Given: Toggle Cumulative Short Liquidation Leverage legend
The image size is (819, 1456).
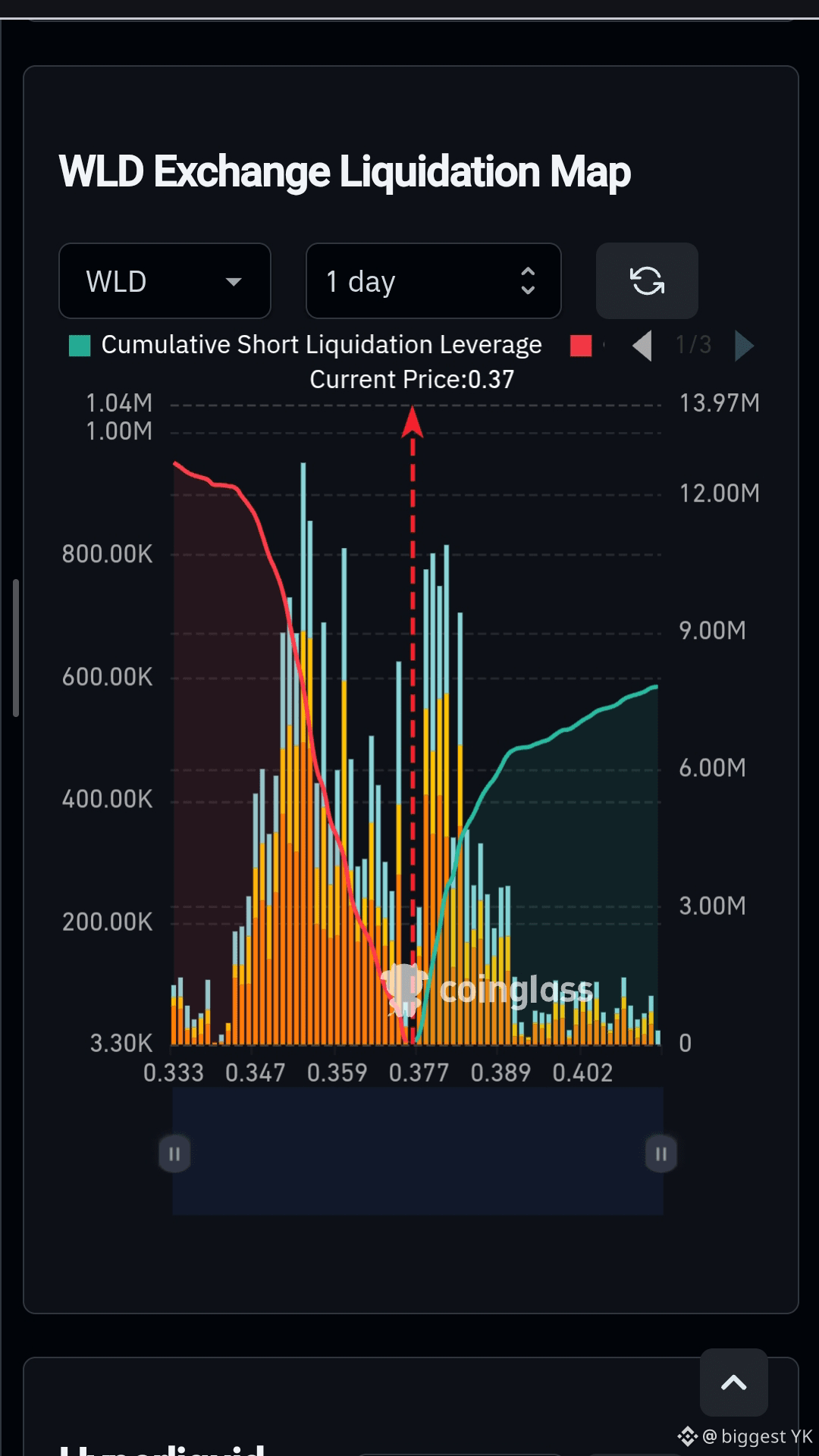Looking at the screenshot, I should click(306, 345).
